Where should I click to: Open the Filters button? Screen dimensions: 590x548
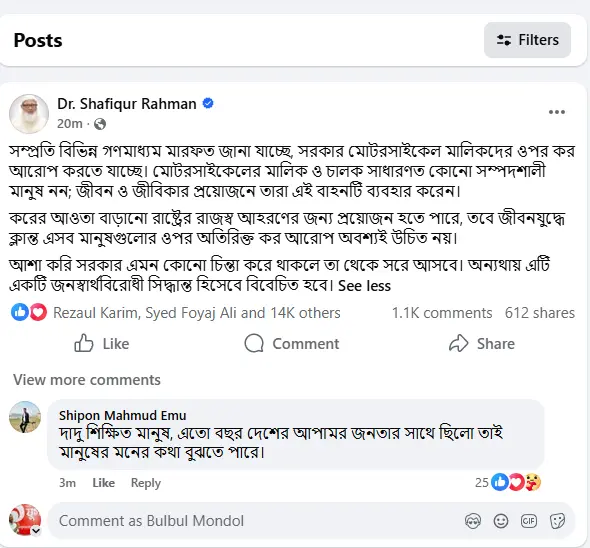pyautogui.click(x=527, y=40)
